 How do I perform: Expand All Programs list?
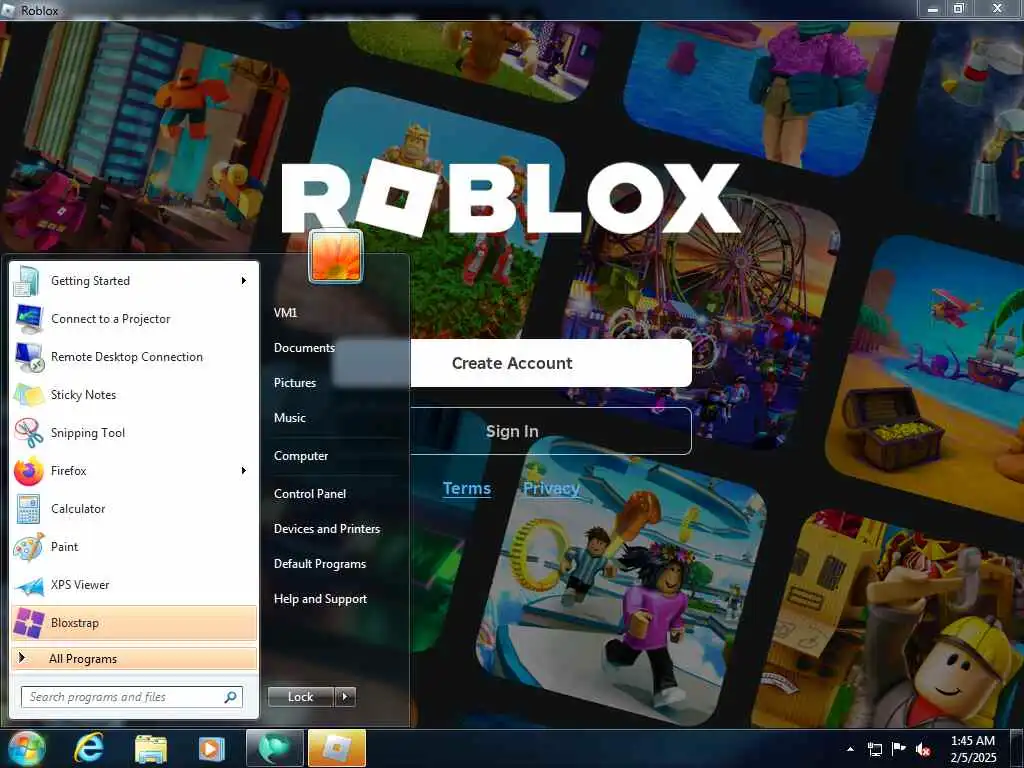pyautogui.click(x=134, y=658)
